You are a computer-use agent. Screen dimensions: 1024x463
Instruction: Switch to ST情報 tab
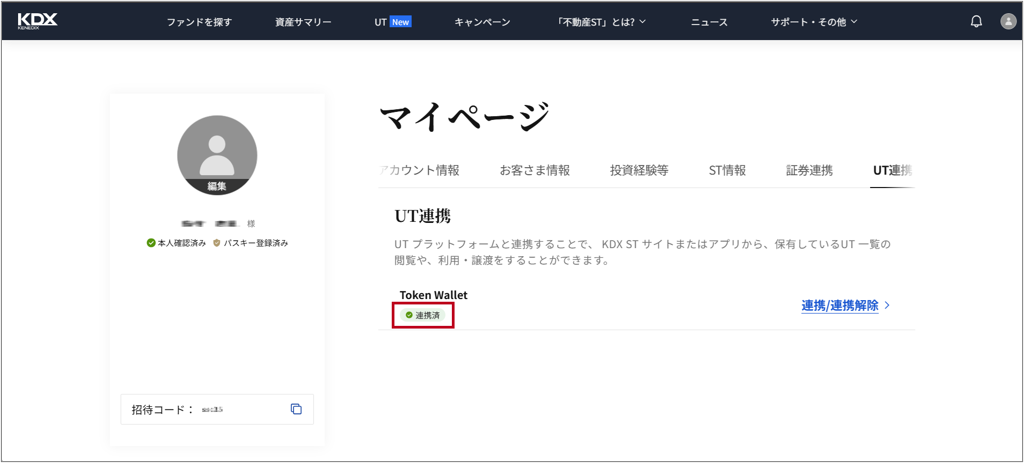pyautogui.click(x=728, y=170)
